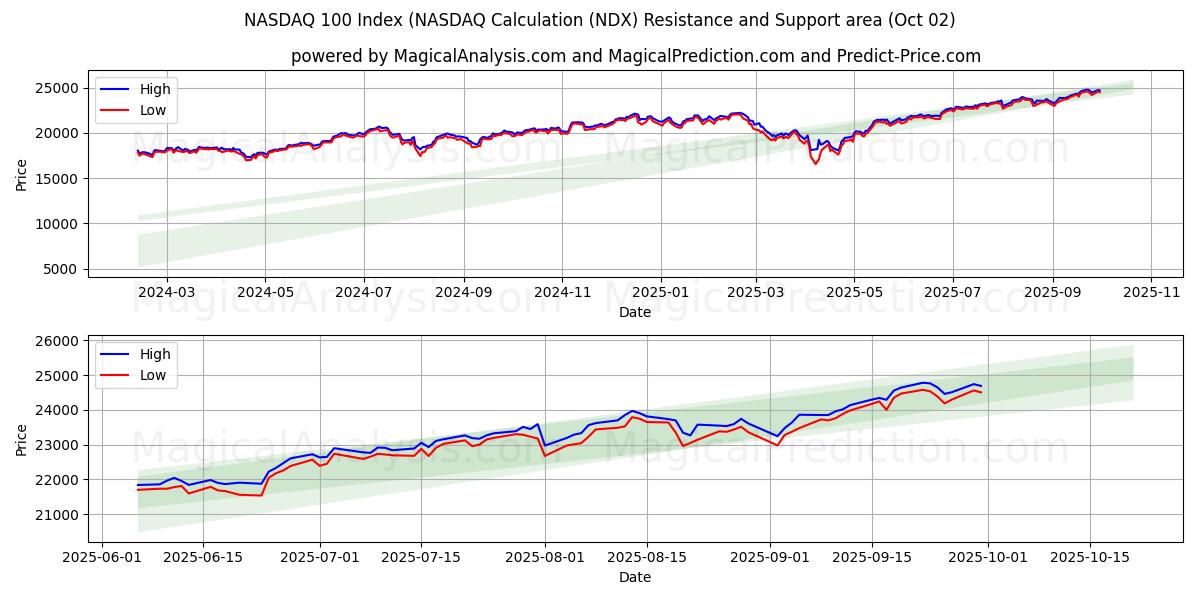Screen dimensions: 1200x600
Task: Click the 2025-11 tick on top x-axis
Action: pos(1151,293)
